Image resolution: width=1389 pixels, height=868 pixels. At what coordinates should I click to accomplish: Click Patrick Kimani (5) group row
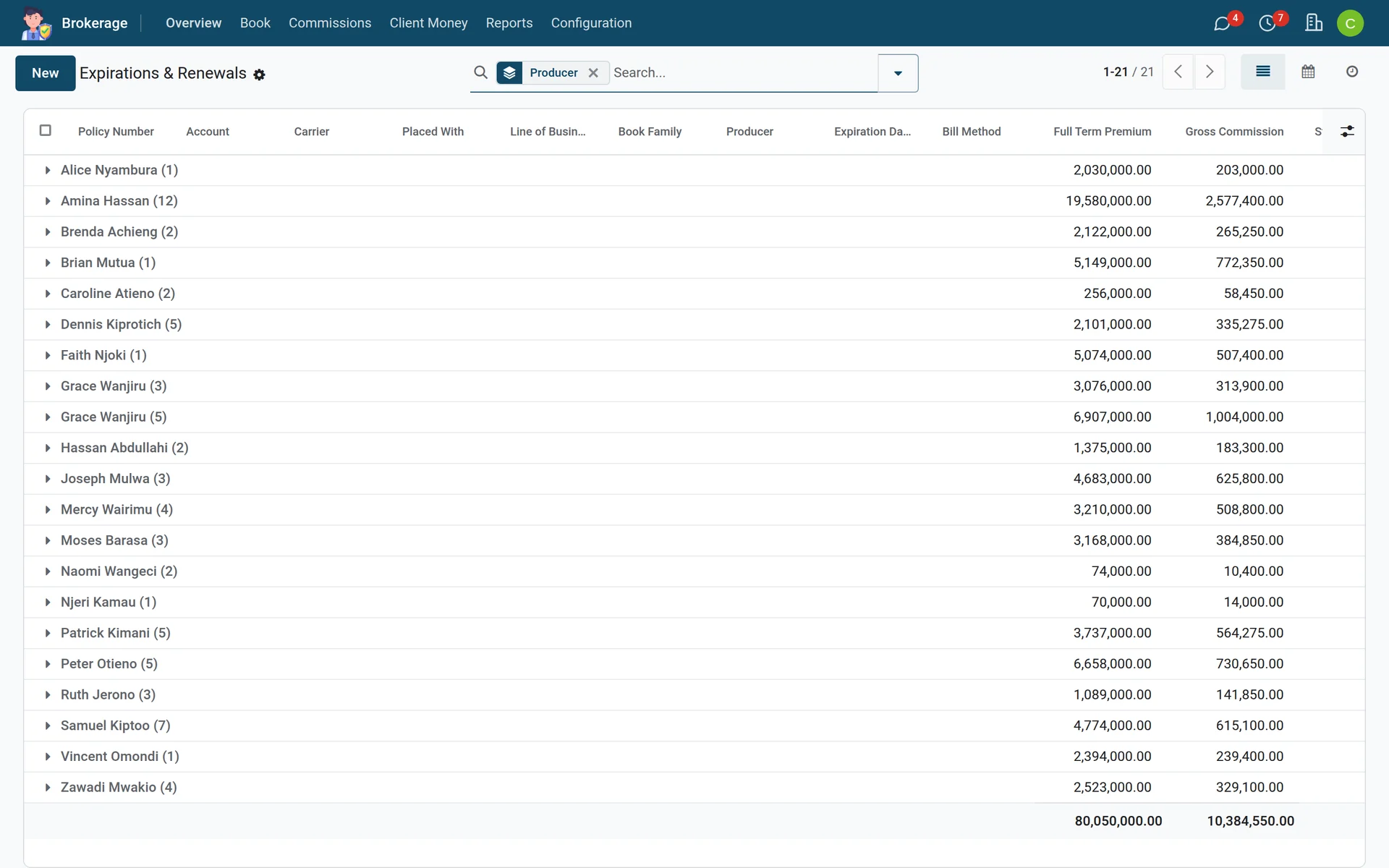[x=694, y=633]
